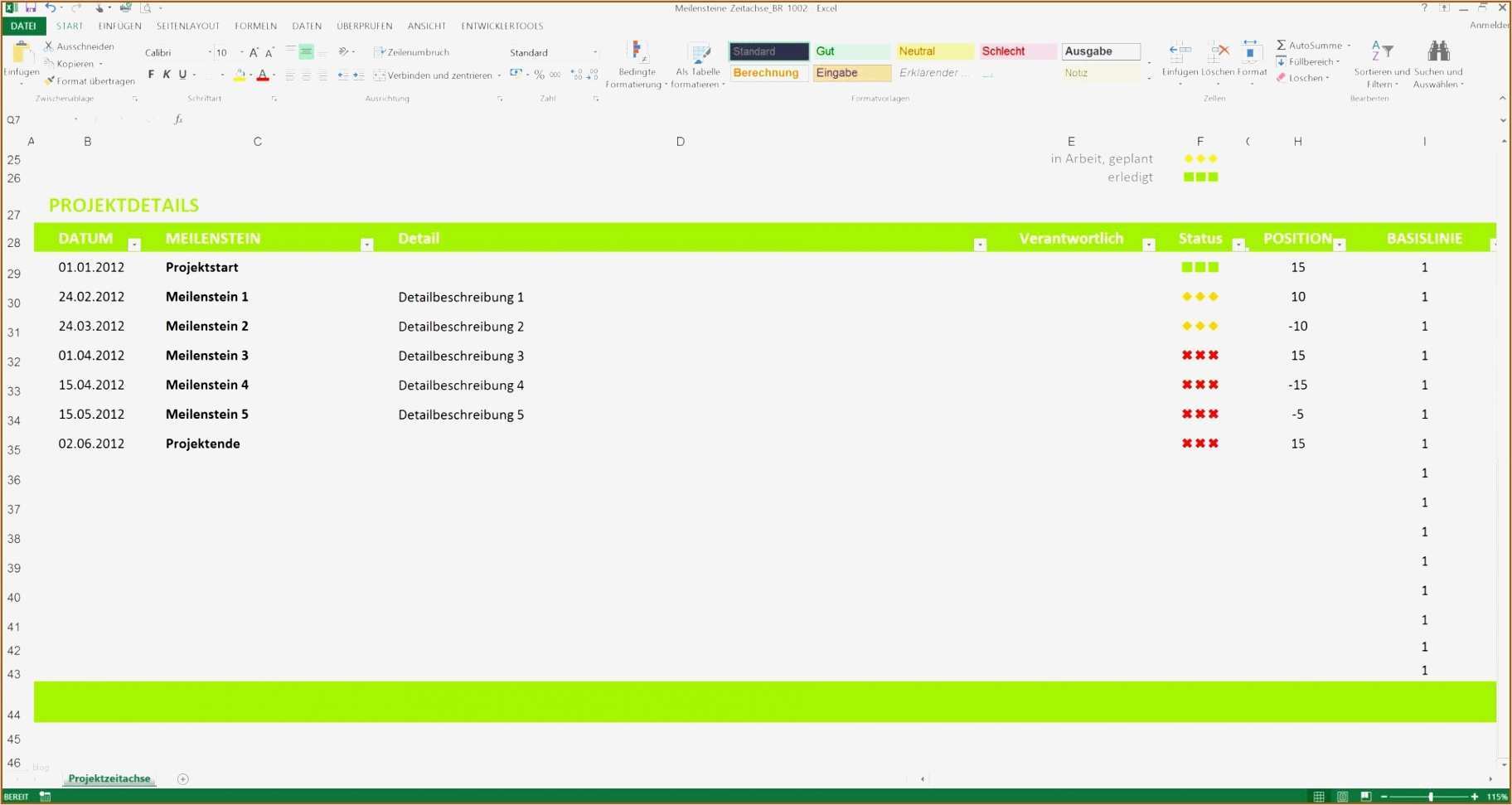The width and height of the screenshot is (1512, 805).
Task: Toggle italic formatting with the K button
Action: tap(166, 75)
